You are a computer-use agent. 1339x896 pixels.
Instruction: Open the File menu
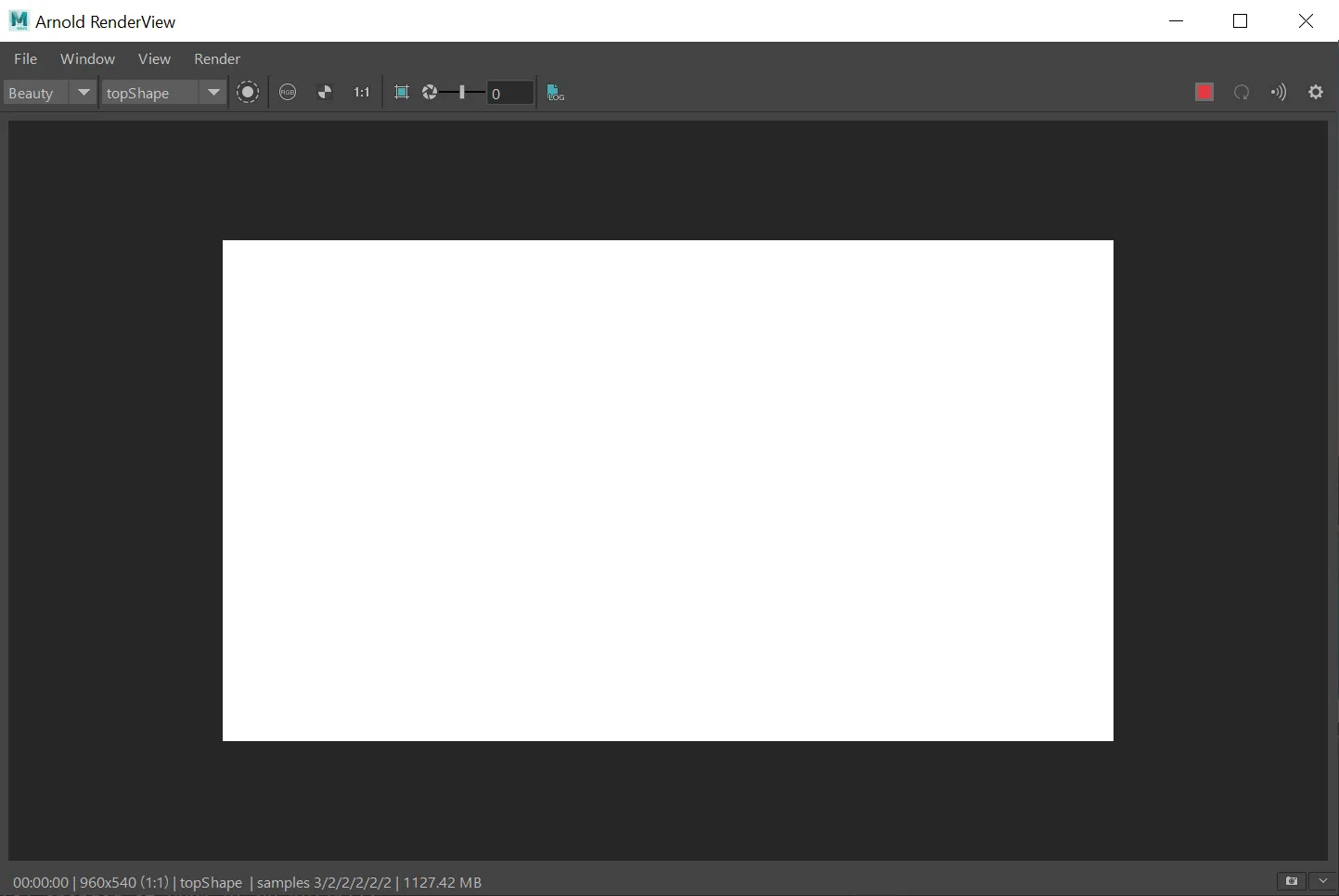(25, 58)
